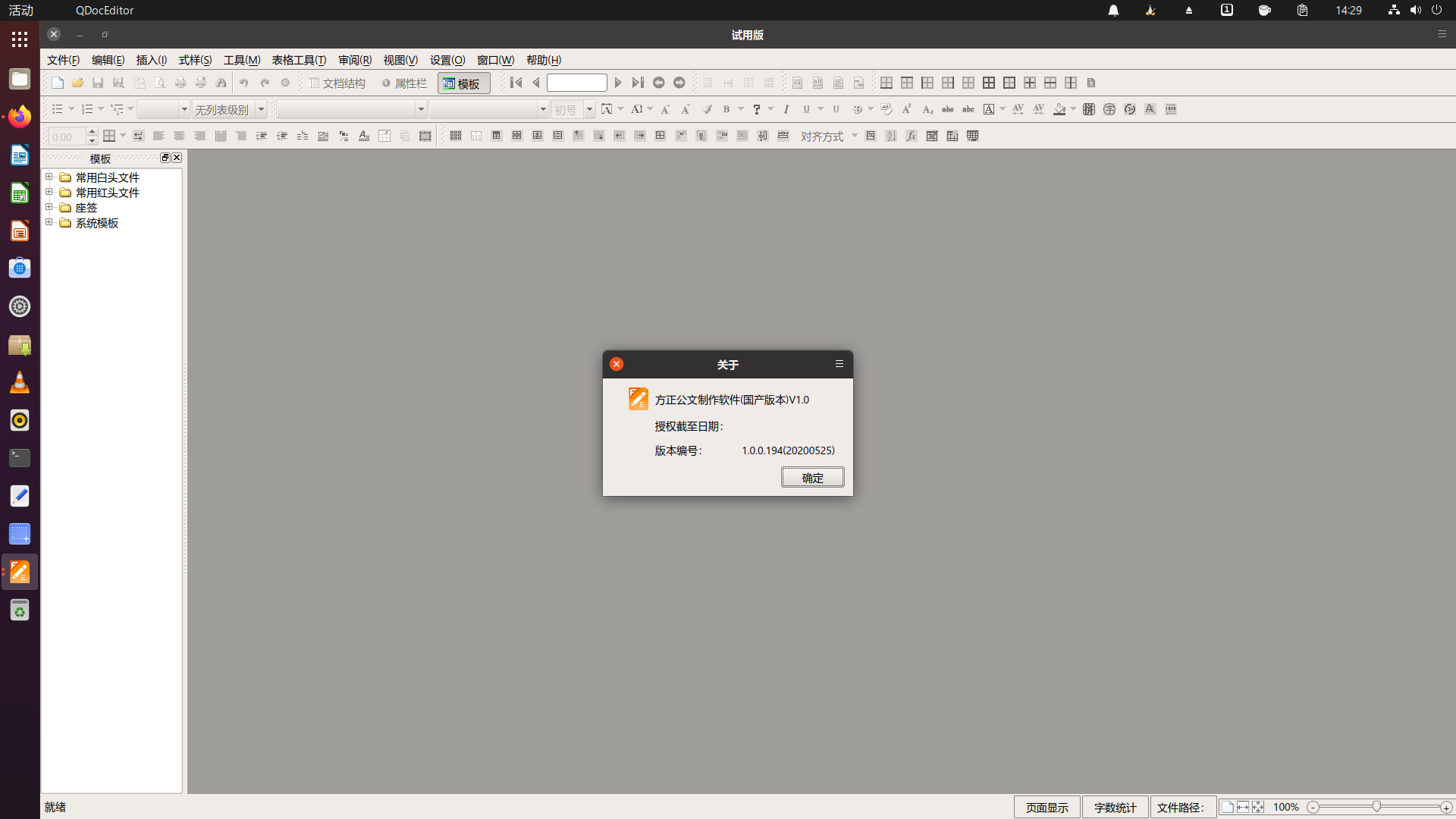The image size is (1456, 819).
Task: Click the enclosed character 字 icon
Action: [x=1109, y=109]
